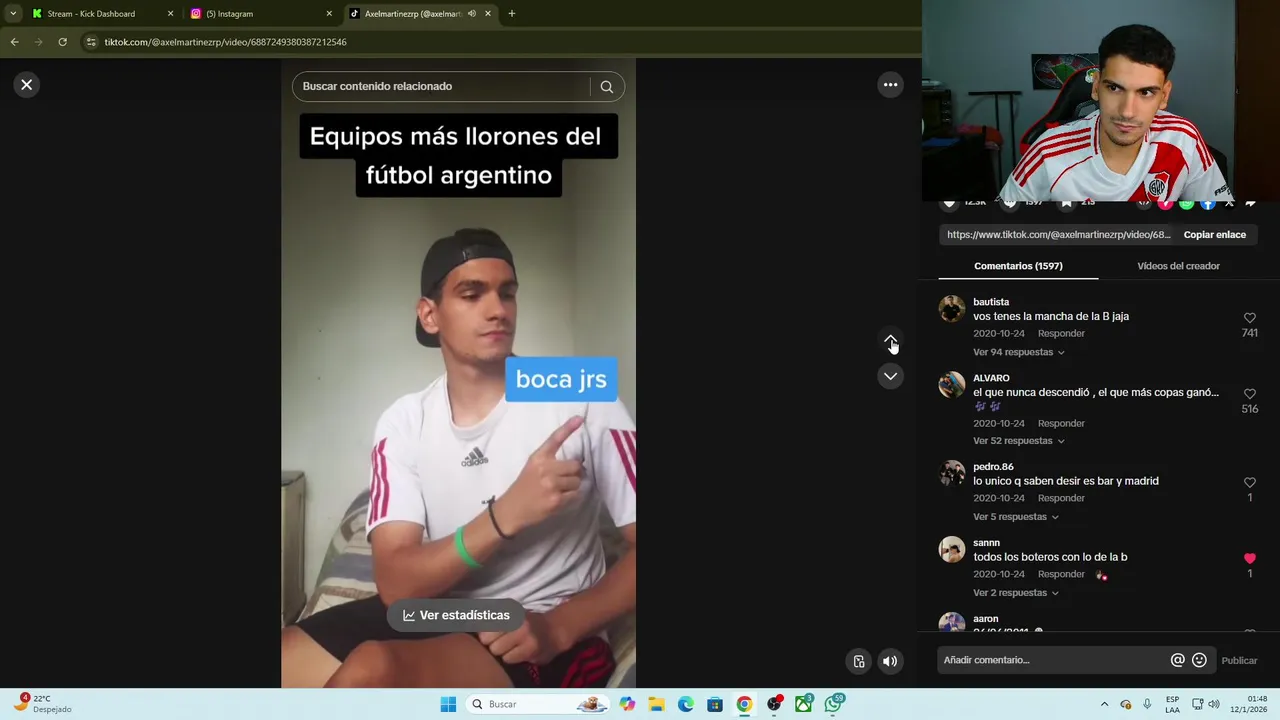Expand Ver 52 respuestas

click(1018, 441)
